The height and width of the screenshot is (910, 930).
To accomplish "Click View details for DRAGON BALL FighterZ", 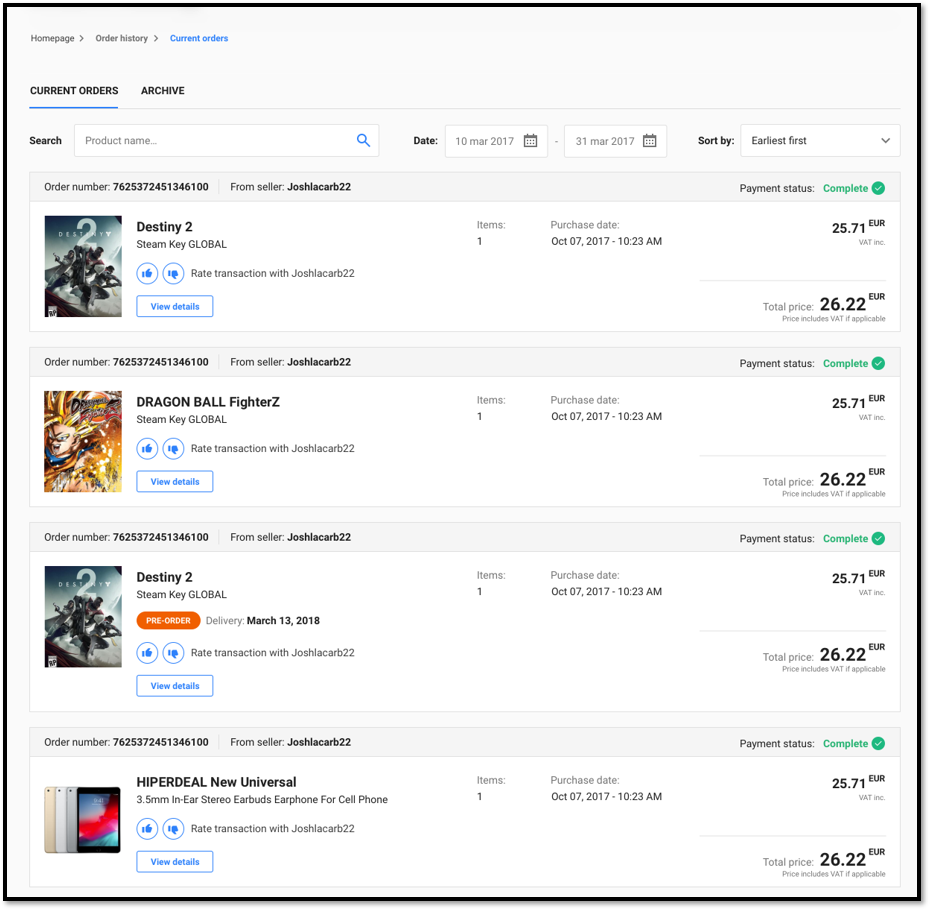I will [174, 481].
